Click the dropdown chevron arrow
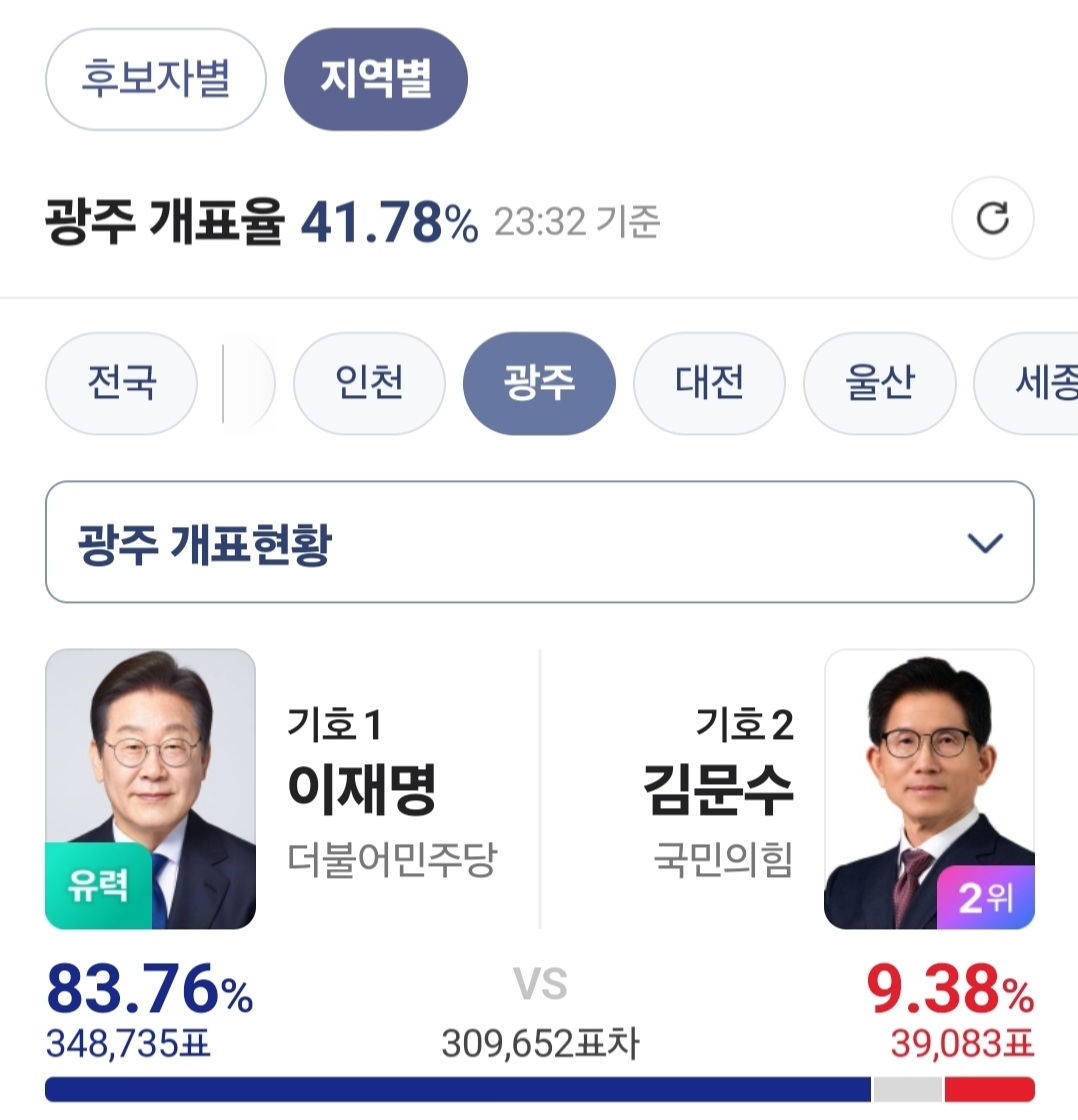This screenshot has width=1078, height=1120. (x=985, y=543)
